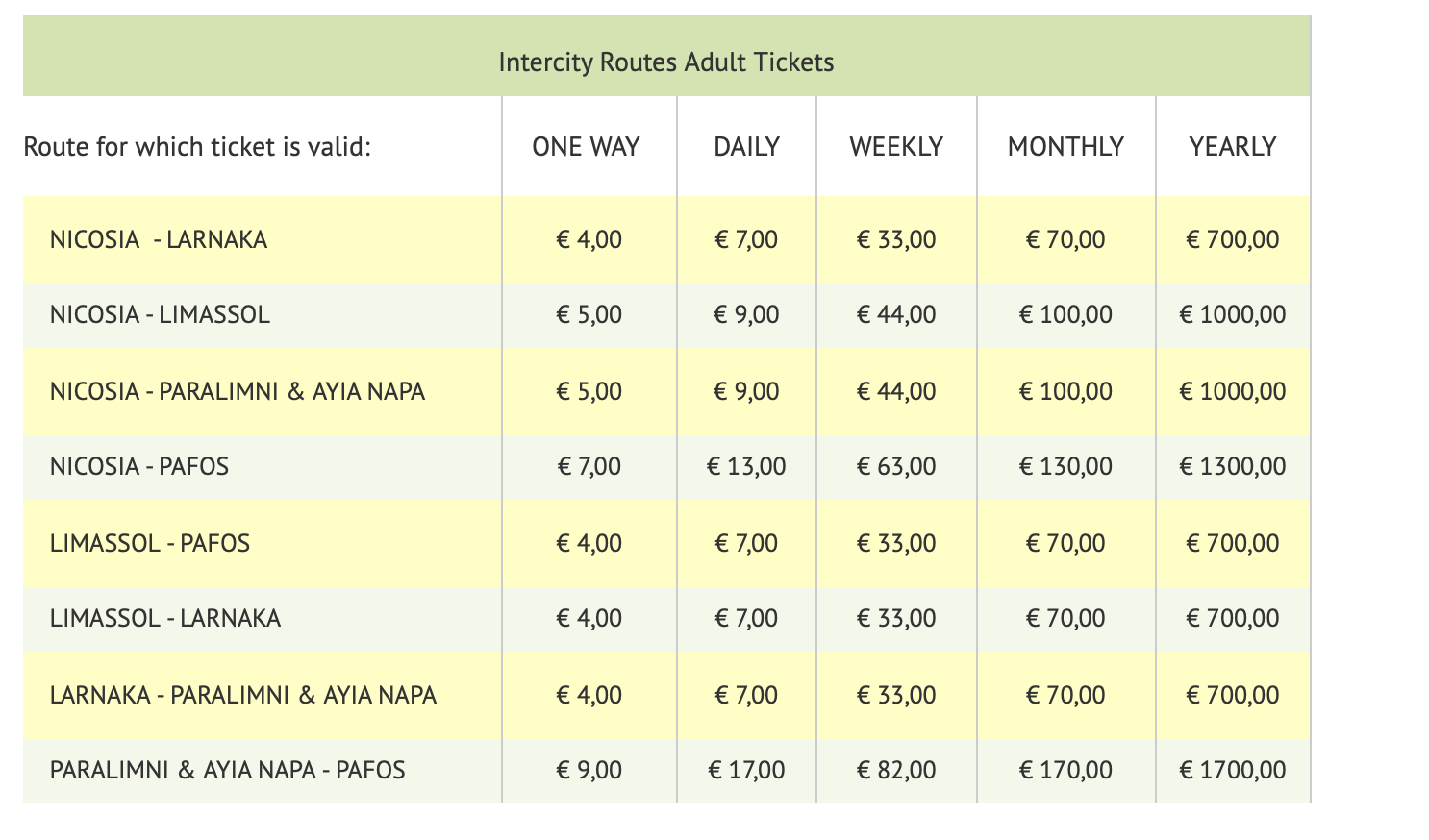Screen dimensions: 1429x840
Task: Click the € 13,00 daily price for Pafos
Action: (x=746, y=467)
